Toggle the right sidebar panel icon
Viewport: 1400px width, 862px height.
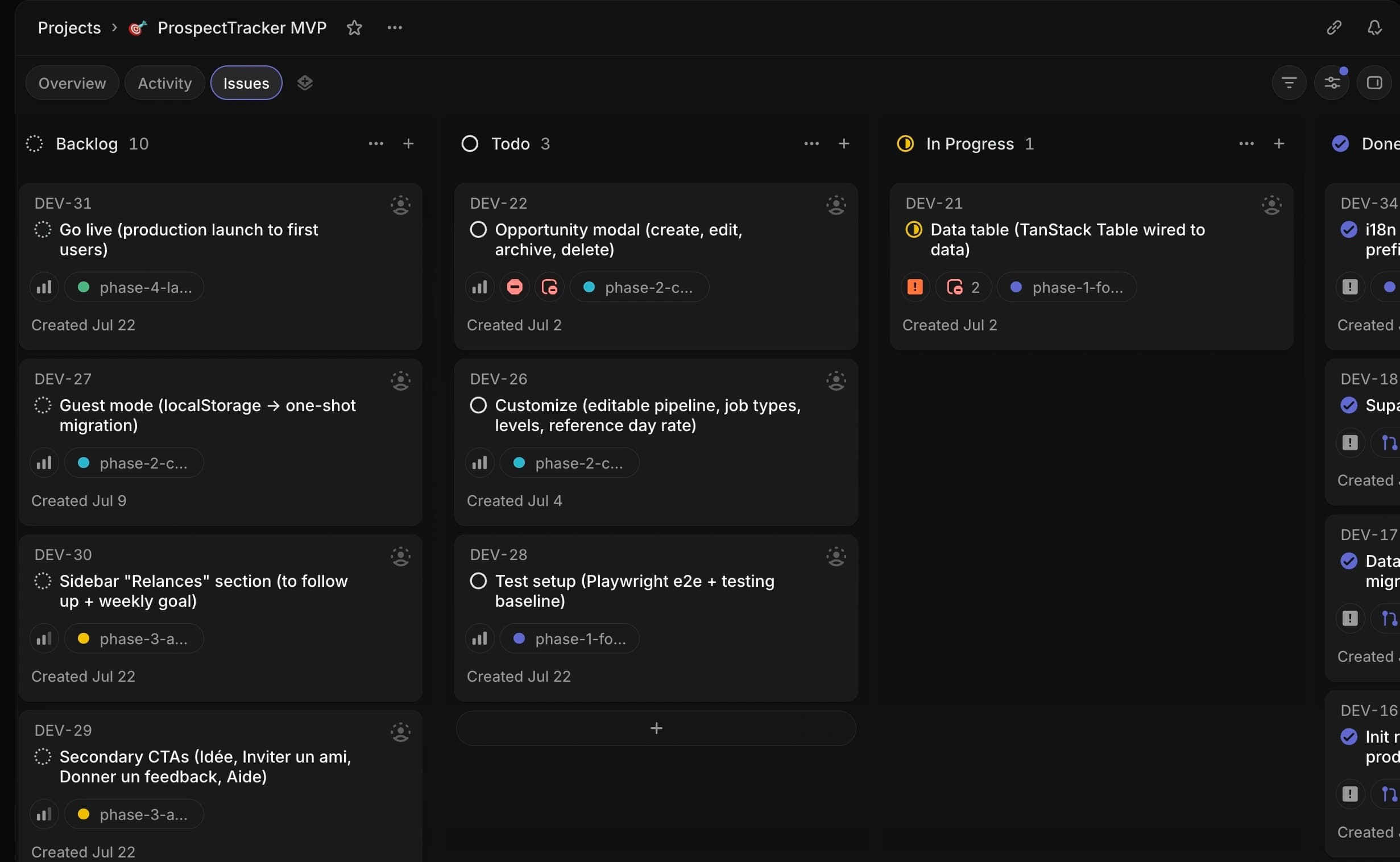pyautogui.click(x=1374, y=82)
